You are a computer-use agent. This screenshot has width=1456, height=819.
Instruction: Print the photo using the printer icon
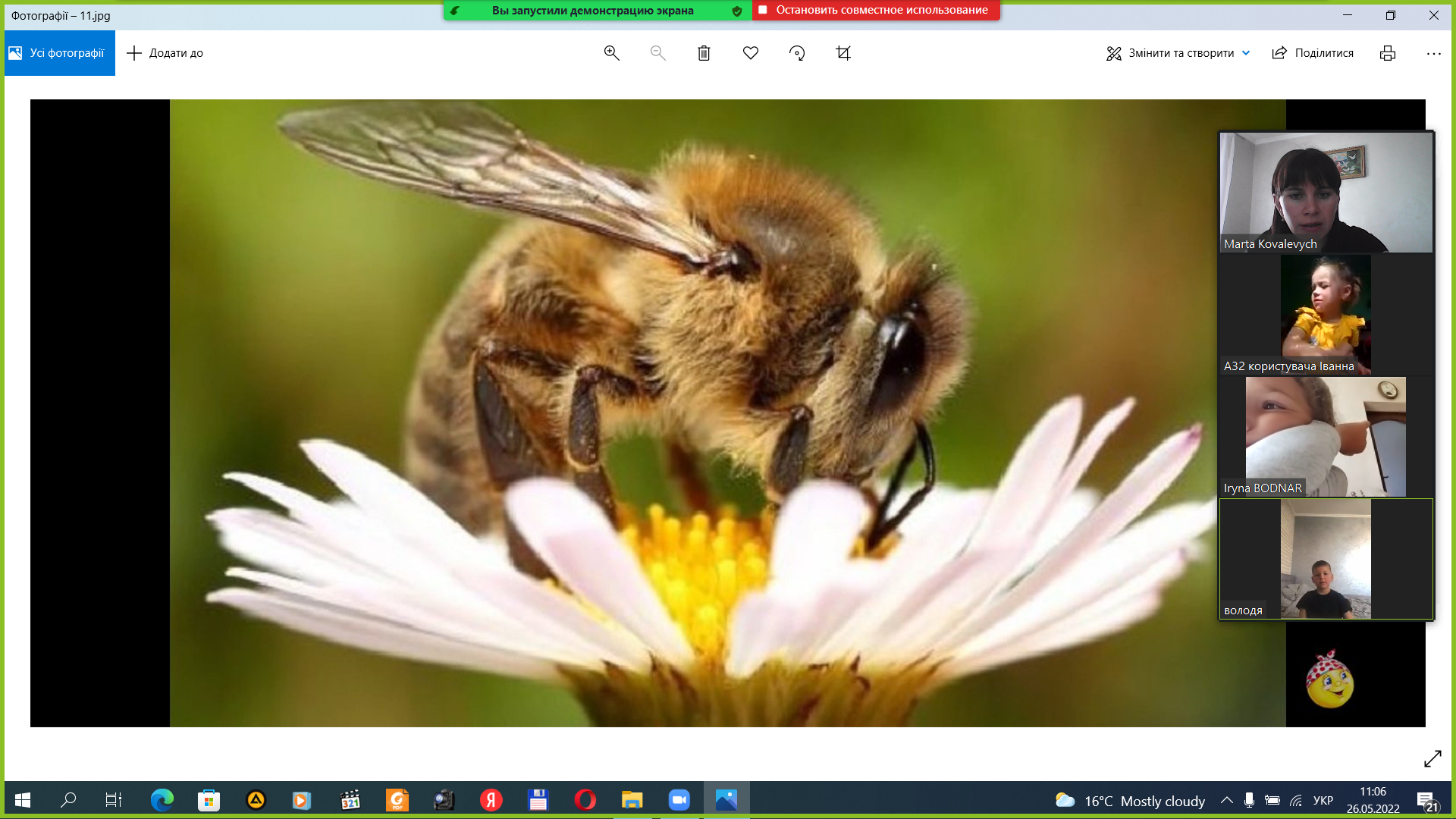(x=1388, y=53)
